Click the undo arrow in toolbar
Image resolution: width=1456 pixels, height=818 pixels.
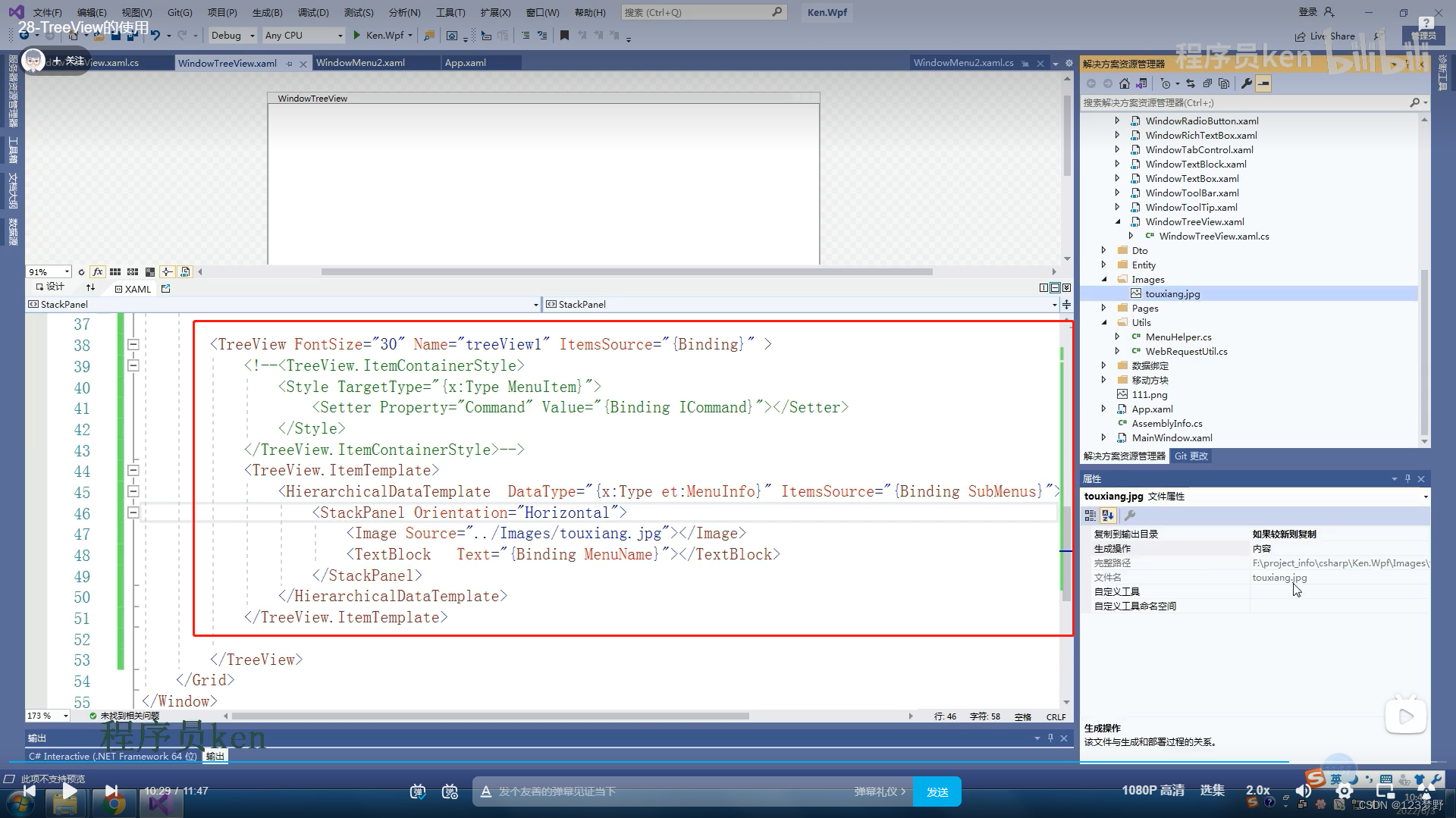pyautogui.click(x=155, y=35)
